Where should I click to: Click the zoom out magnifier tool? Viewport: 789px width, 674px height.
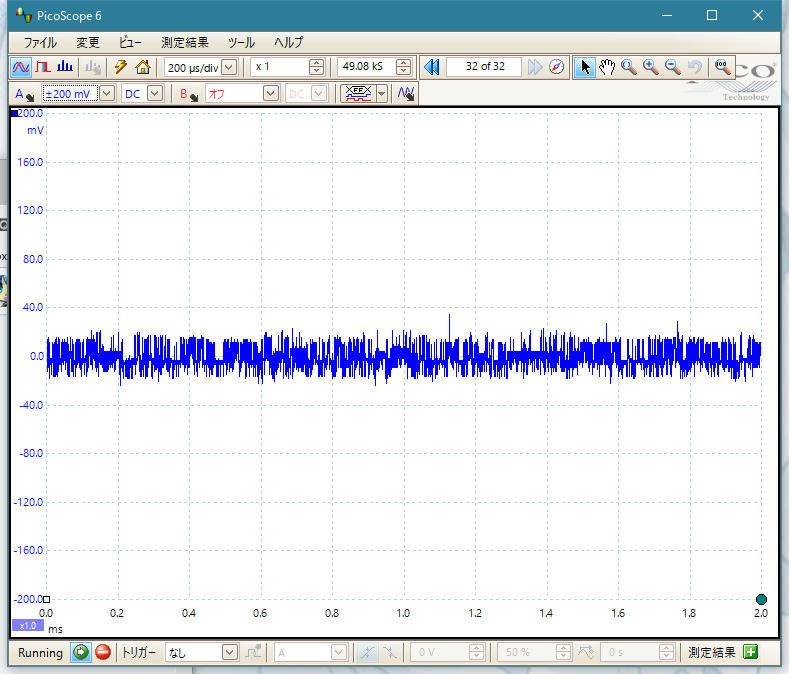pos(673,67)
